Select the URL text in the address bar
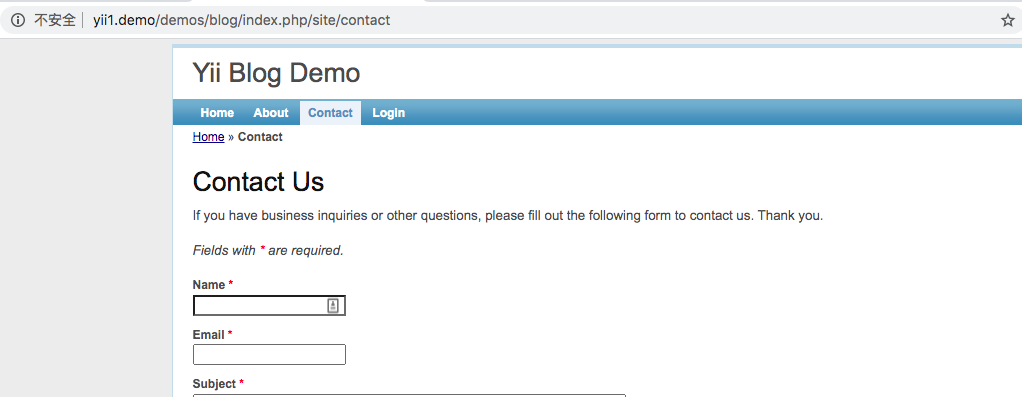The width and height of the screenshot is (1022, 397). 241,20
